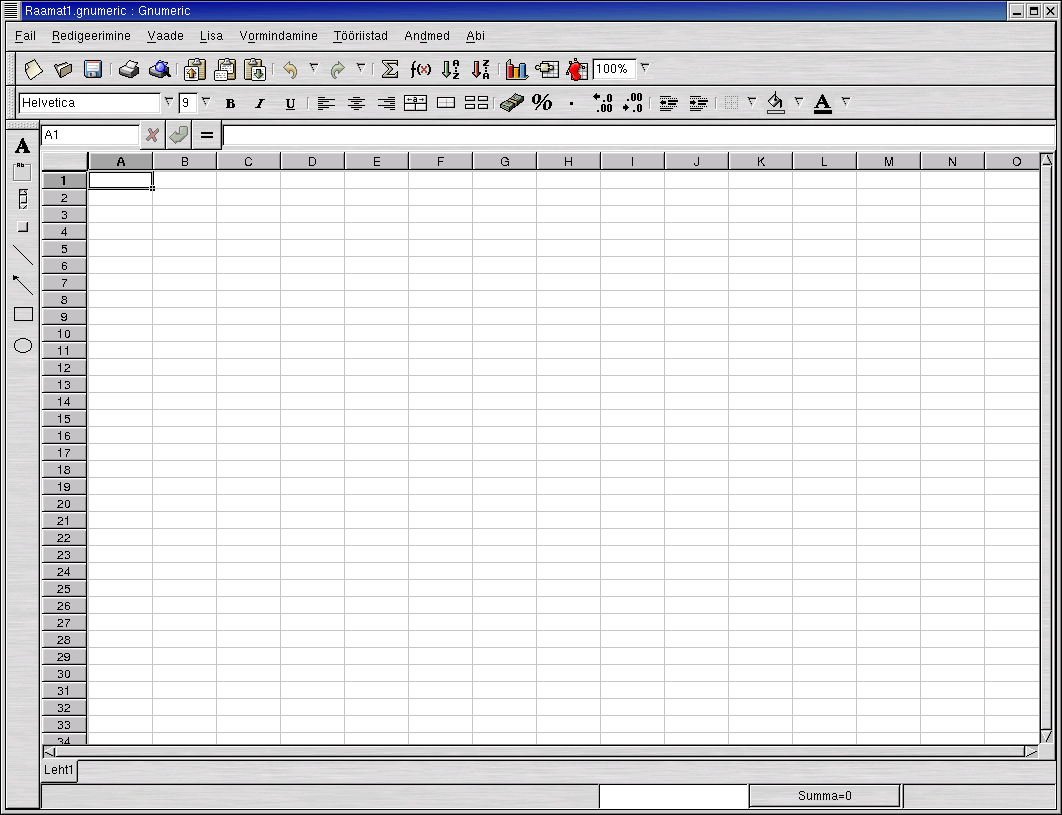This screenshot has height=815, width=1062.
Task: Click the font color A swatch
Action: click(823, 102)
